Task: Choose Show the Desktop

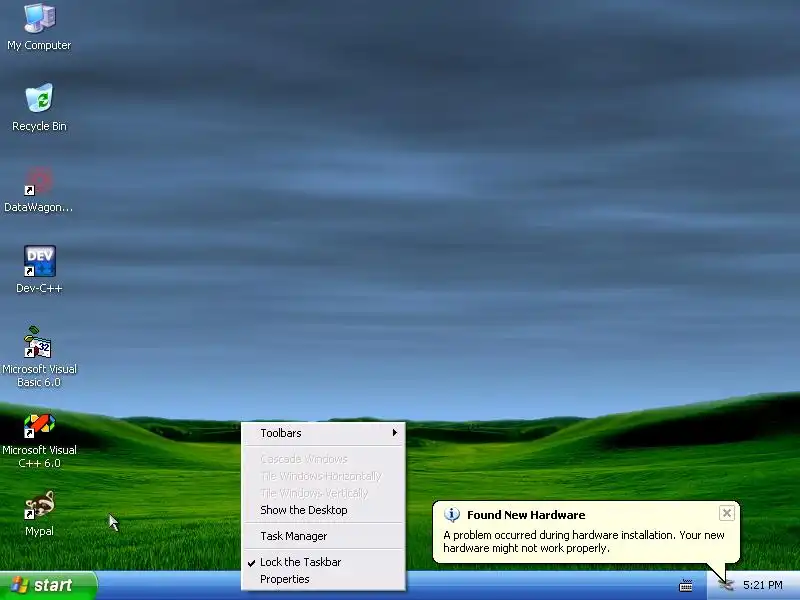Action: [x=323, y=510]
